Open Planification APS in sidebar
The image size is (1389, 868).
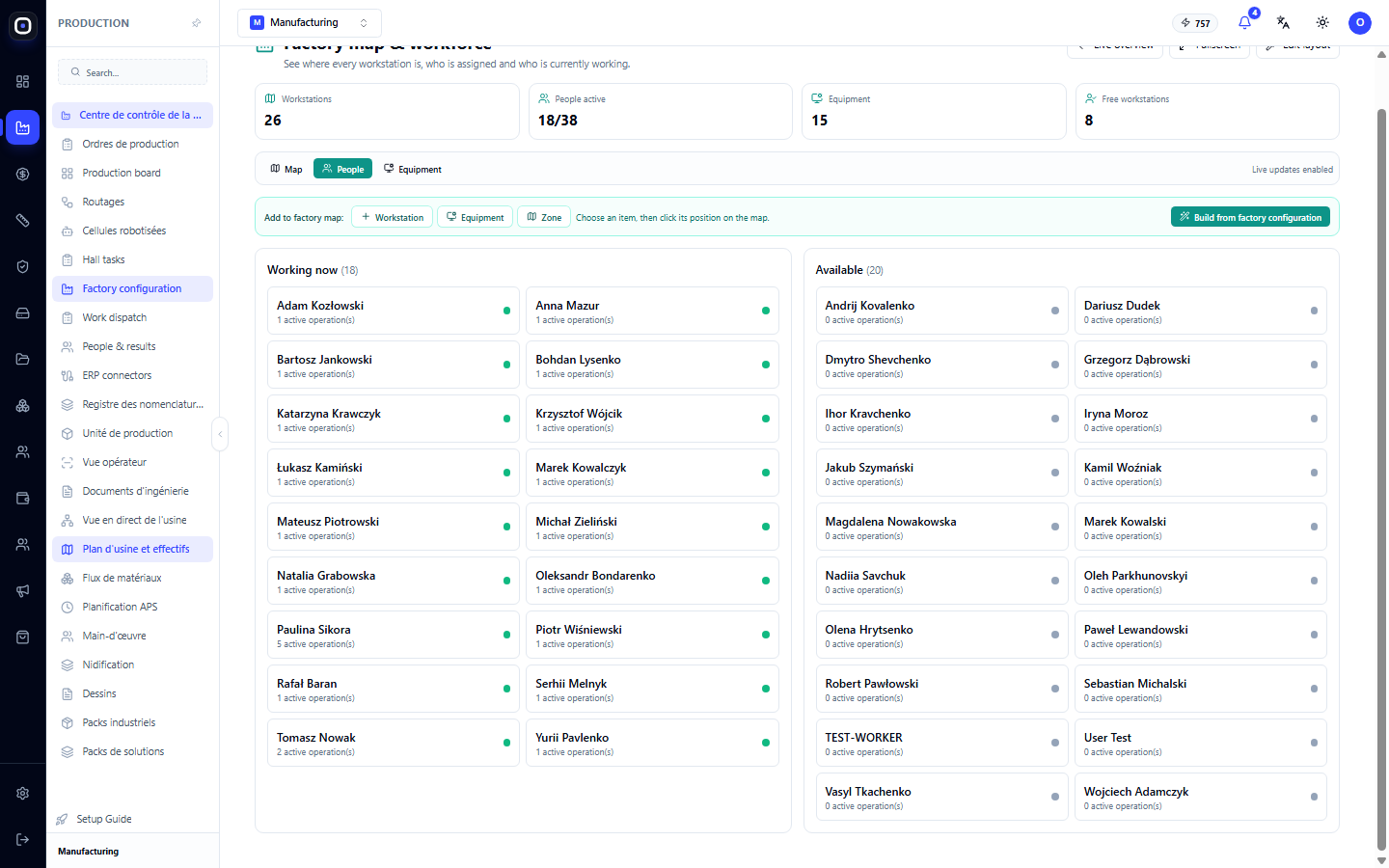point(133,607)
